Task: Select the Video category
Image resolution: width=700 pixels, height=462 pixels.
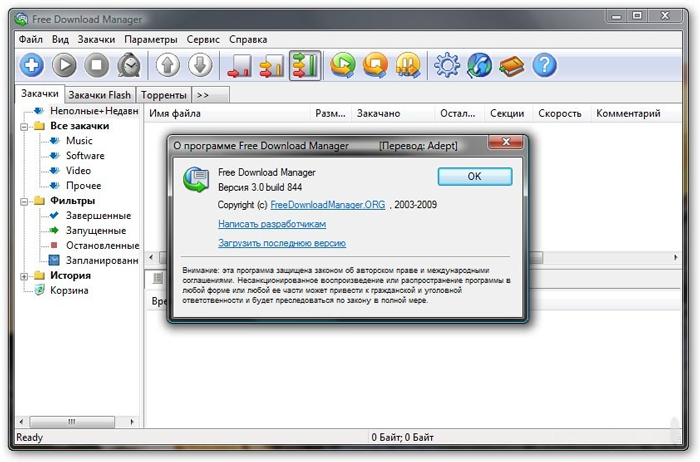Action: 79,171
